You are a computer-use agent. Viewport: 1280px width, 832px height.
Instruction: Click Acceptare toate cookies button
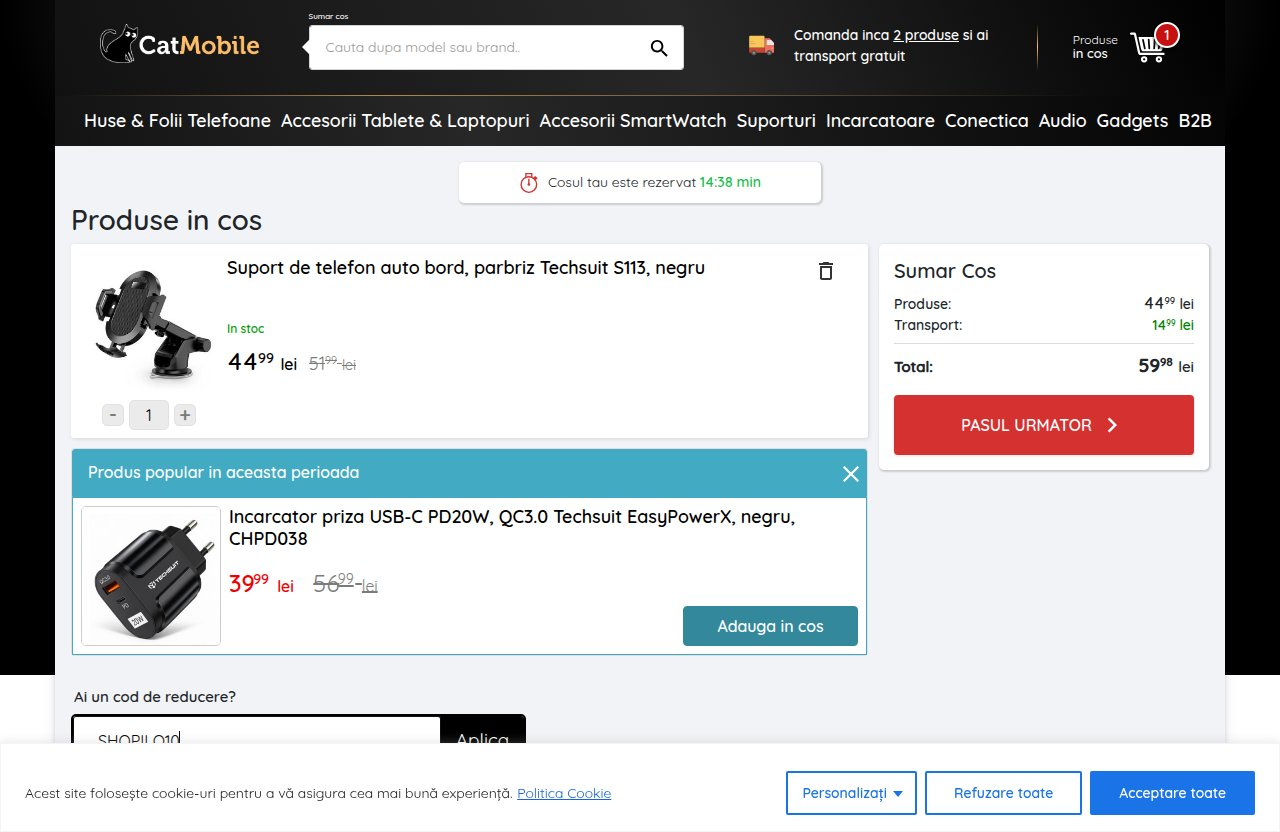click(x=1172, y=793)
